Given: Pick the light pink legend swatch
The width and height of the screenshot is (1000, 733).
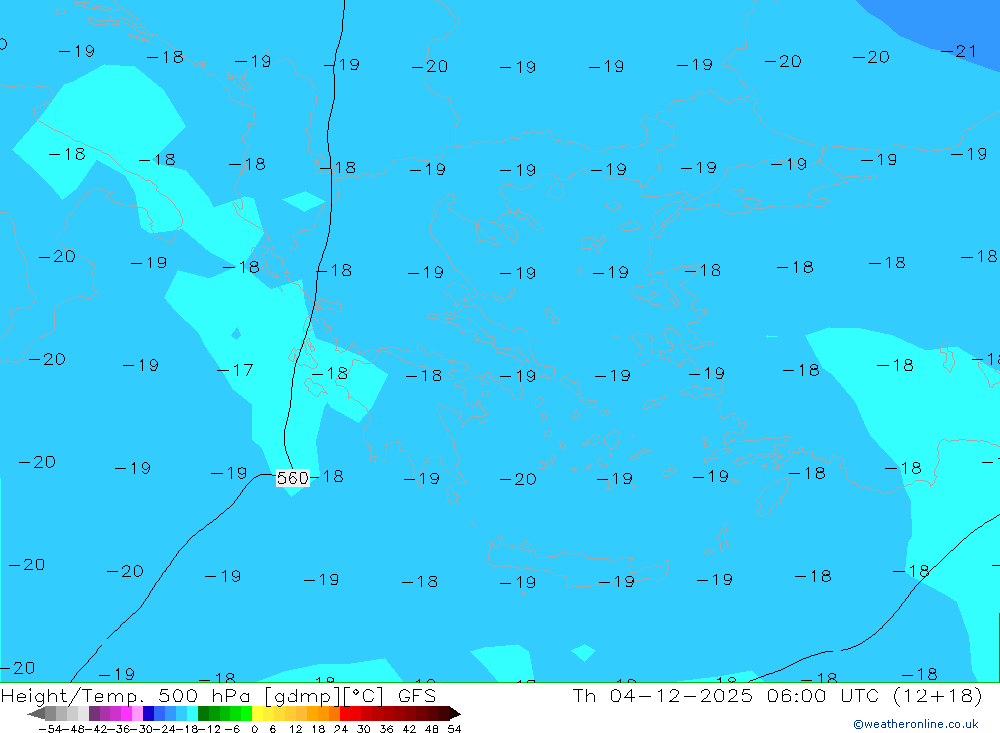Looking at the screenshot, I should 137,714.
